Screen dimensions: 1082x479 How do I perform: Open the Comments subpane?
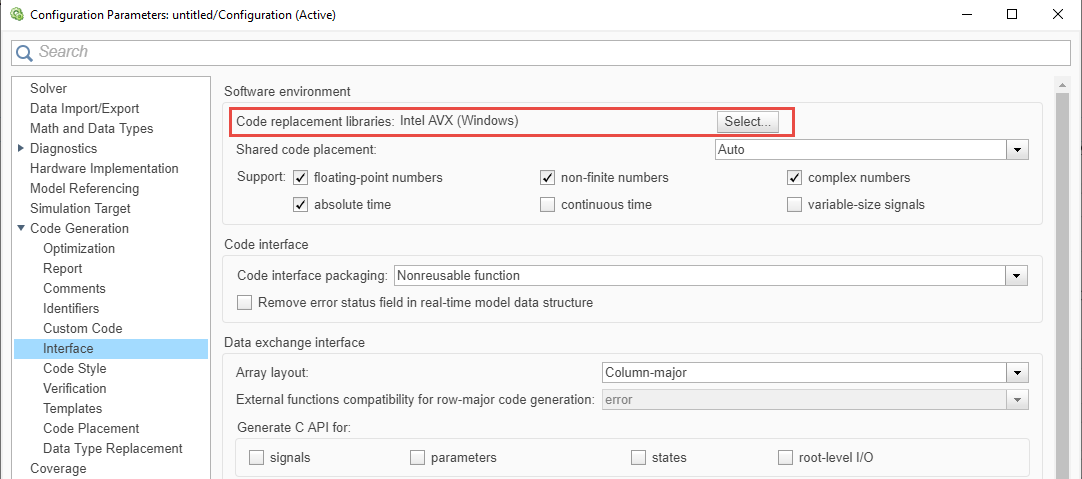pos(74,289)
